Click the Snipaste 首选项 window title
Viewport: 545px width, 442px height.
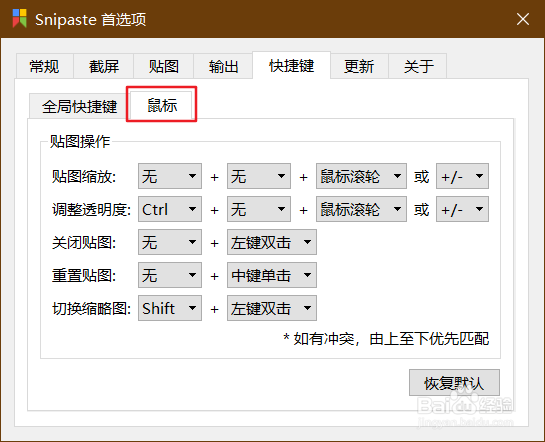90,19
